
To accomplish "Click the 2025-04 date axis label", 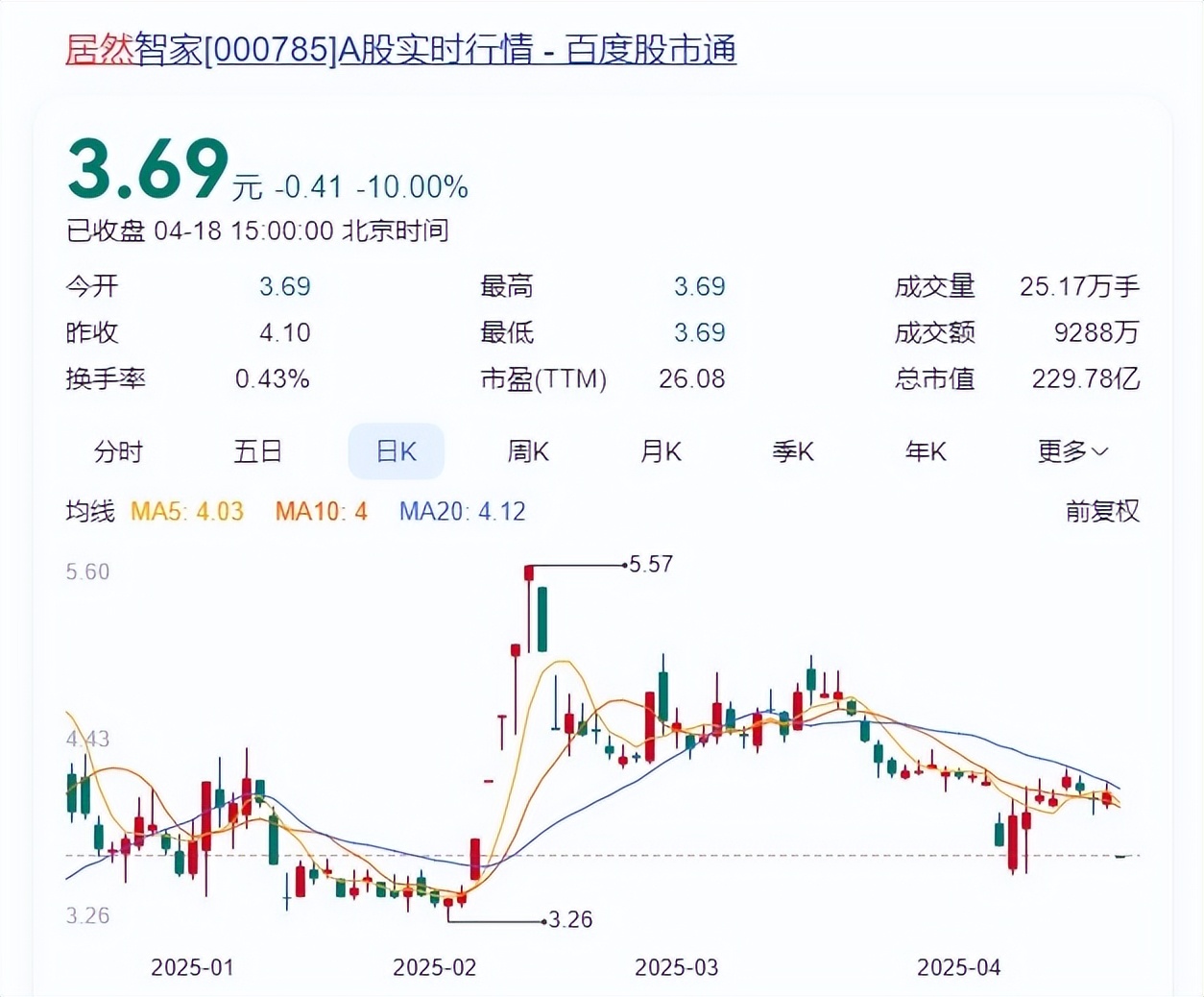I will pyautogui.click(x=959, y=967).
